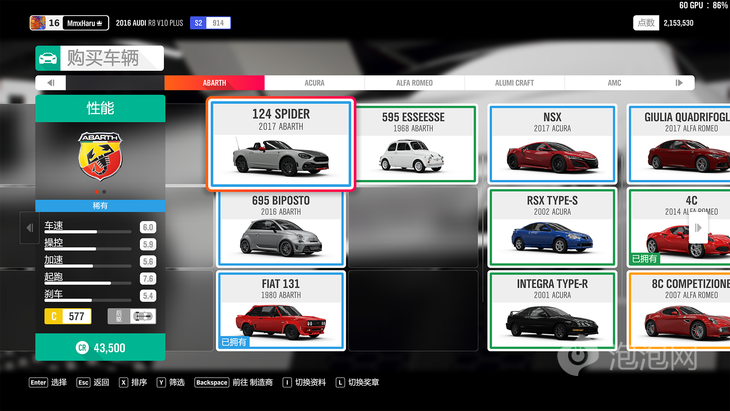Click the Enter key hint icon
Image resolution: width=730 pixels, height=411 pixels.
[38, 382]
